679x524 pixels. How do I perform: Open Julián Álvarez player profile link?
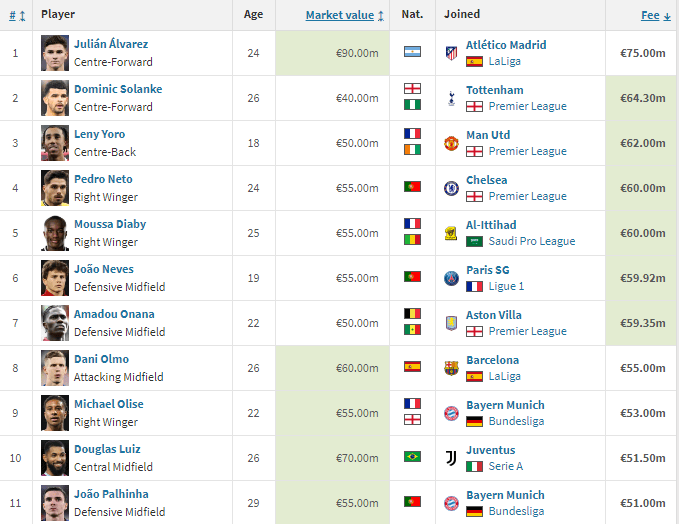click(x=111, y=44)
